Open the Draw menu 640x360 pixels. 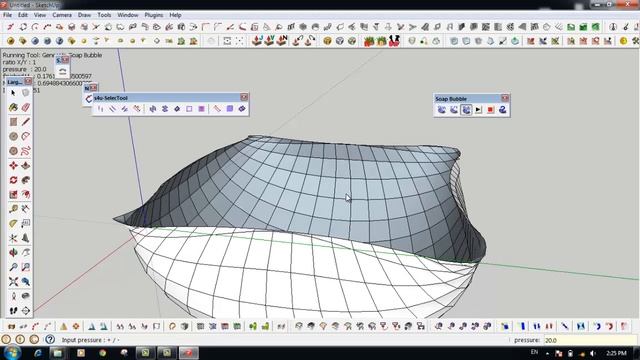point(84,15)
